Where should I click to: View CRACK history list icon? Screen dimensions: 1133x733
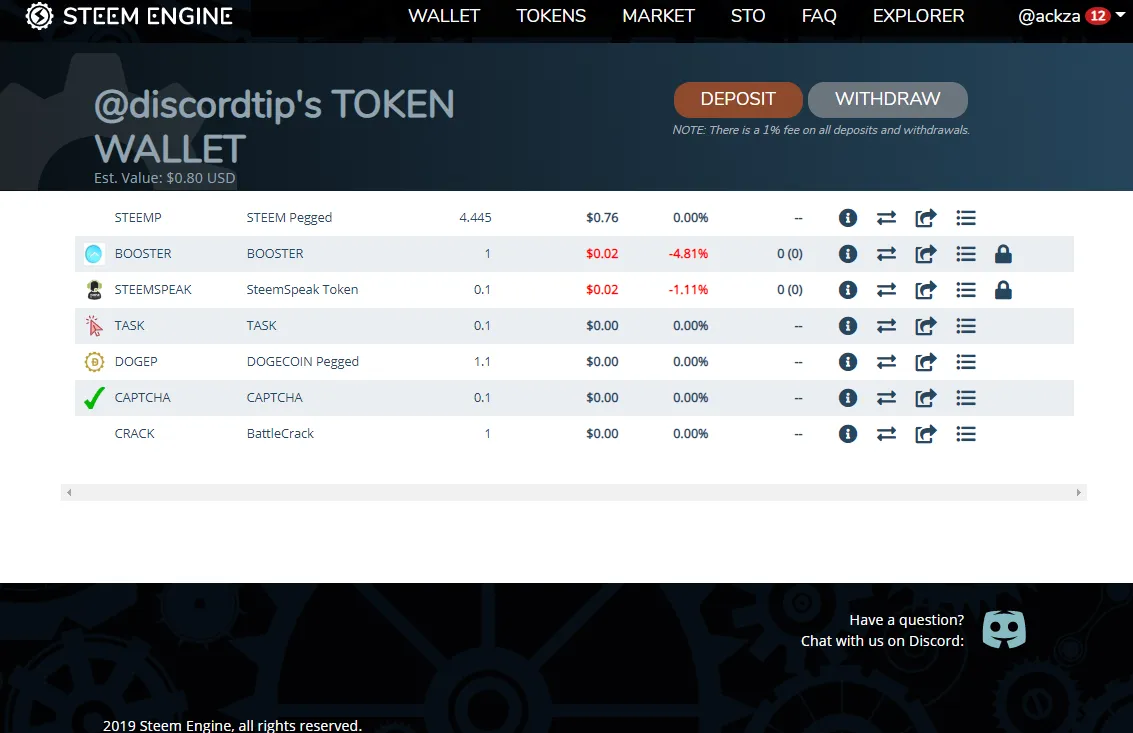[966, 434]
